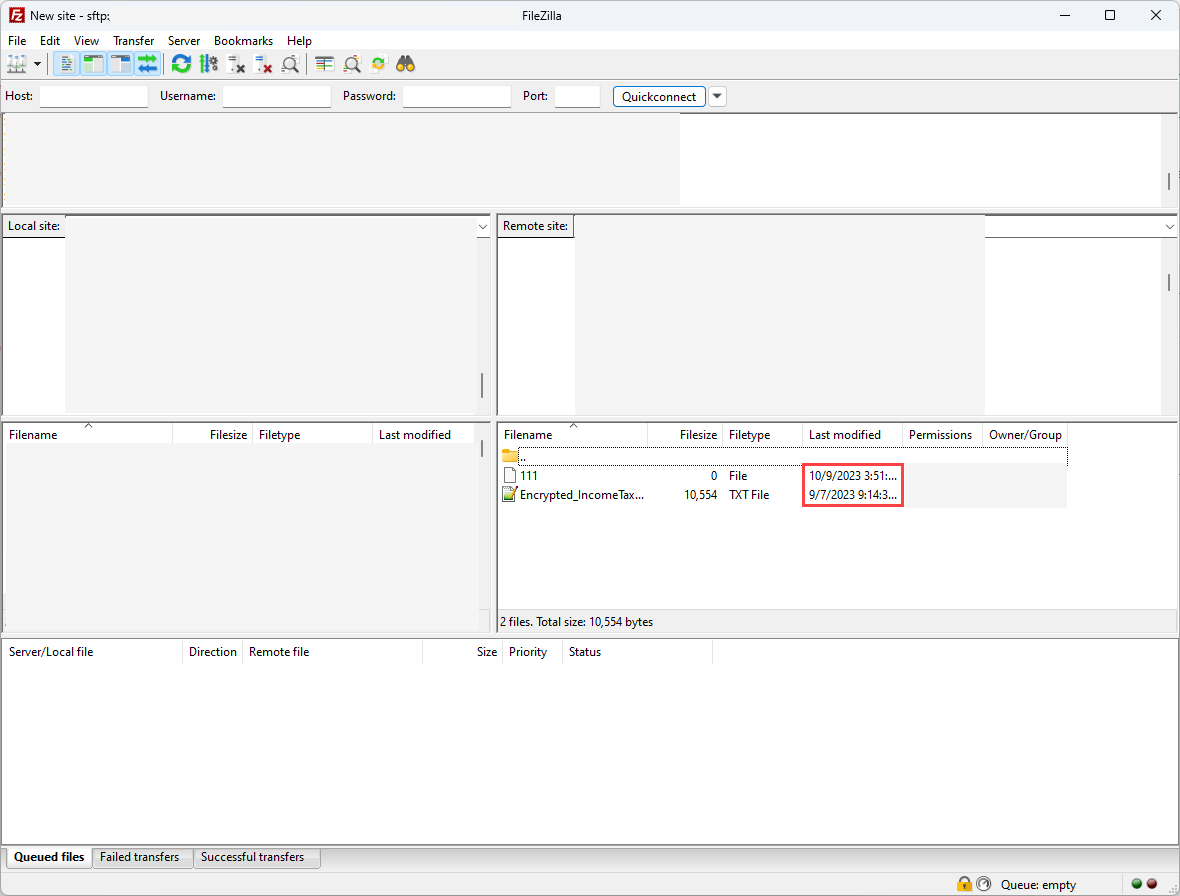Click the Direction queue column header
The image size is (1180, 896).
coord(213,651)
